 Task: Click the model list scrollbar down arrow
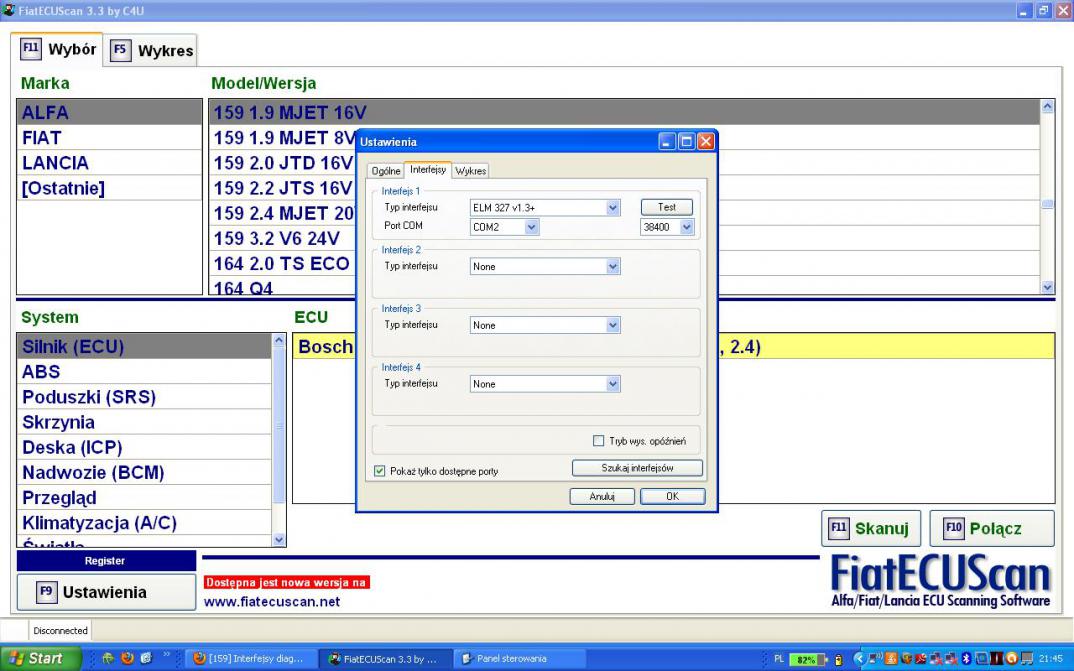[x=1047, y=288]
